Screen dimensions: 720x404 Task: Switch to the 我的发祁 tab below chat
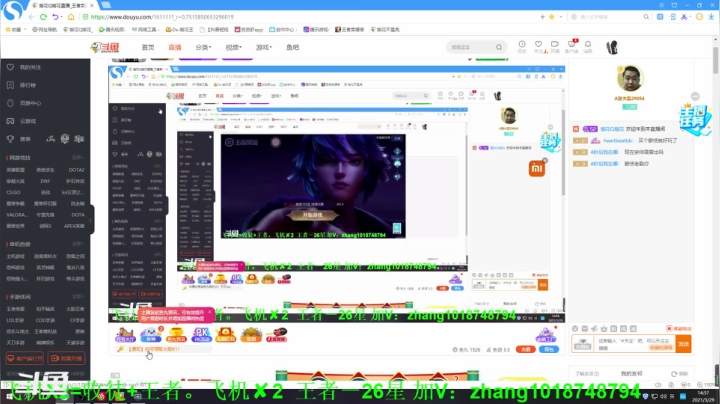632,374
